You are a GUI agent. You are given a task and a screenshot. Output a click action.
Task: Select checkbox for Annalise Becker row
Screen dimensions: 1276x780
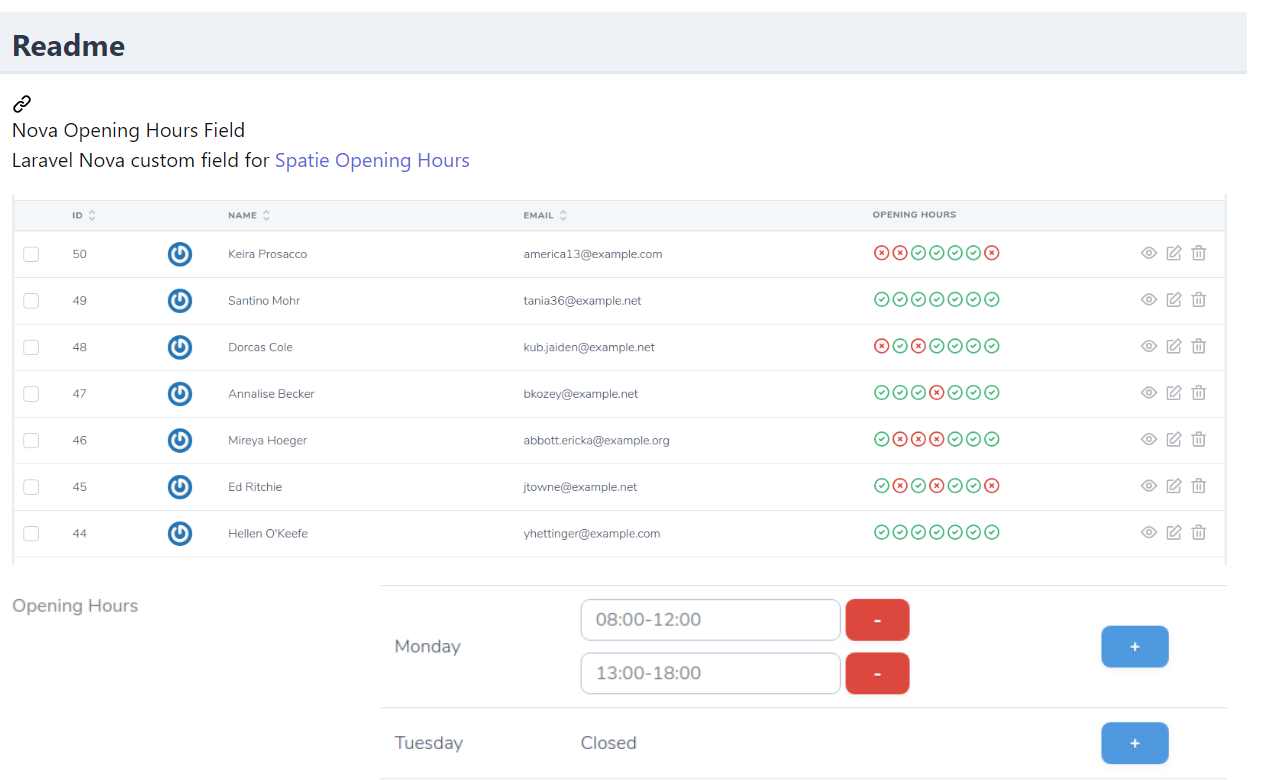31,394
